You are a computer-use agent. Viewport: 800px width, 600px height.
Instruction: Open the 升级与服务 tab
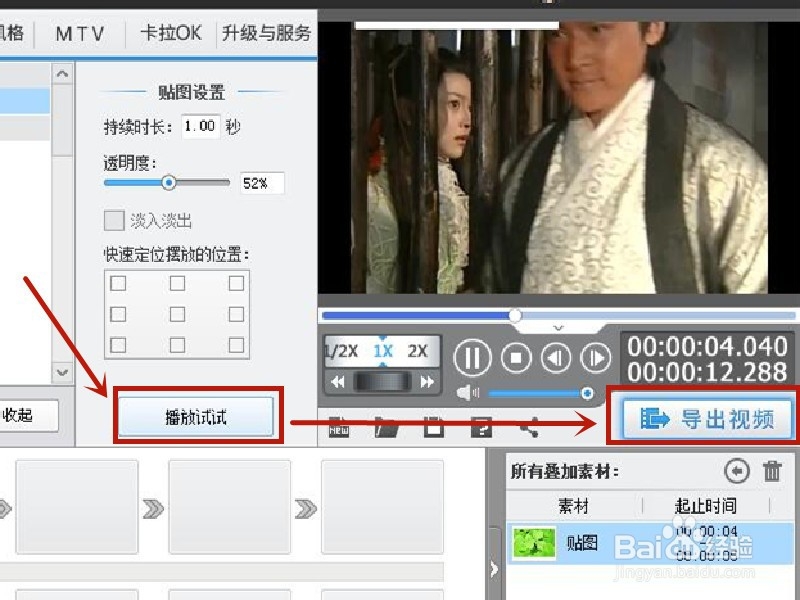tap(266, 33)
